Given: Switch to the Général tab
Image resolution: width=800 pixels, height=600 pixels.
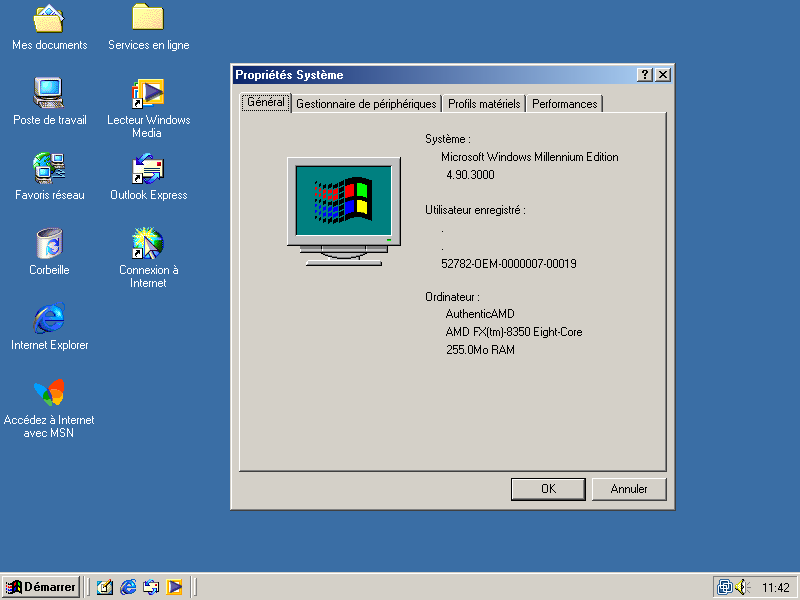Looking at the screenshot, I should (265, 102).
